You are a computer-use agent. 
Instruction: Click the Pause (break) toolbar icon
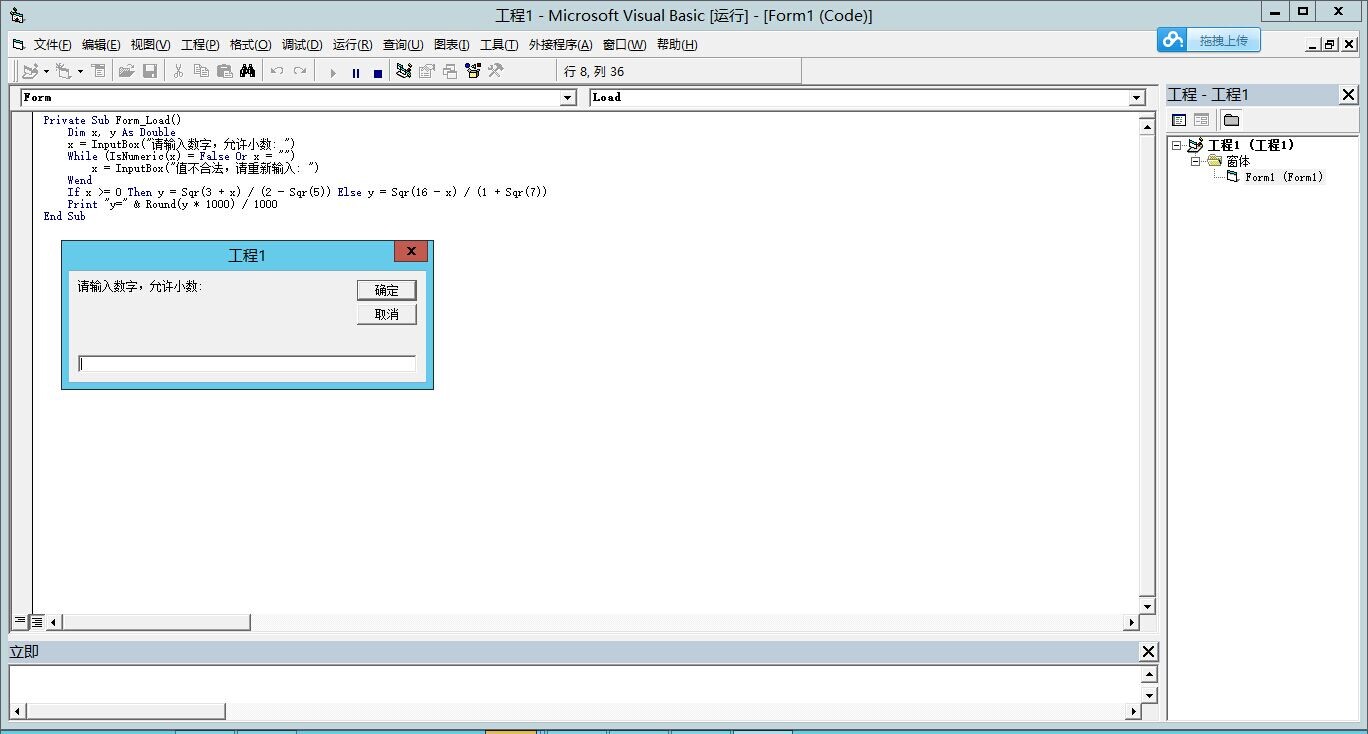tap(356, 72)
